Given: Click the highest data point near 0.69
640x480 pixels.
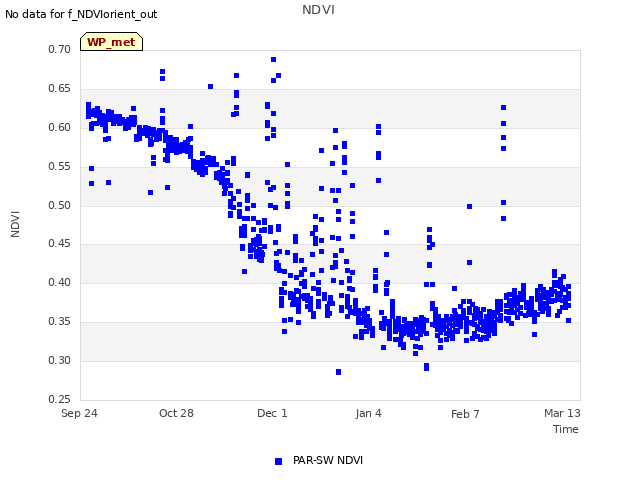Looking at the screenshot, I should tap(273, 60).
